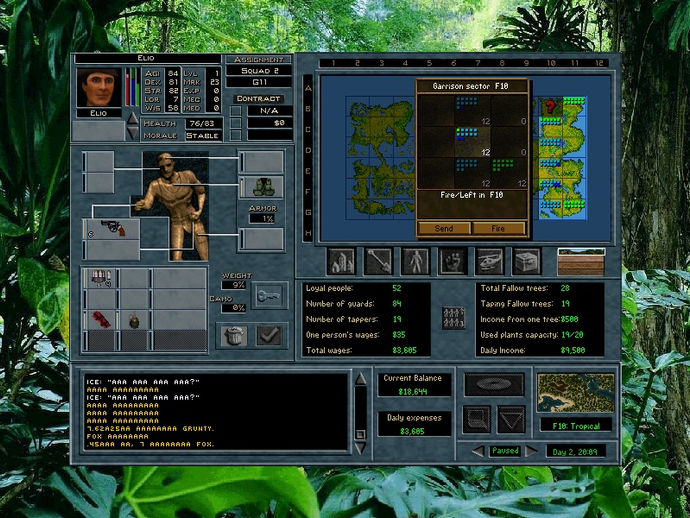The image size is (690, 518).
Task: Click the blue energy bar beside portrait
Action: 133,87
